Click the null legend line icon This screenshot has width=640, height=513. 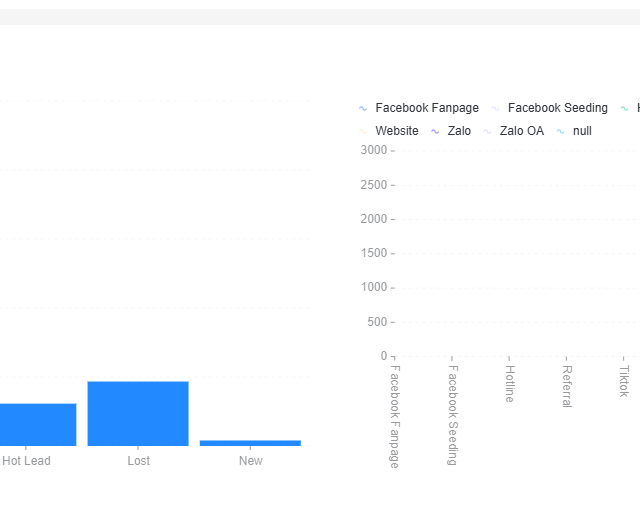561,131
